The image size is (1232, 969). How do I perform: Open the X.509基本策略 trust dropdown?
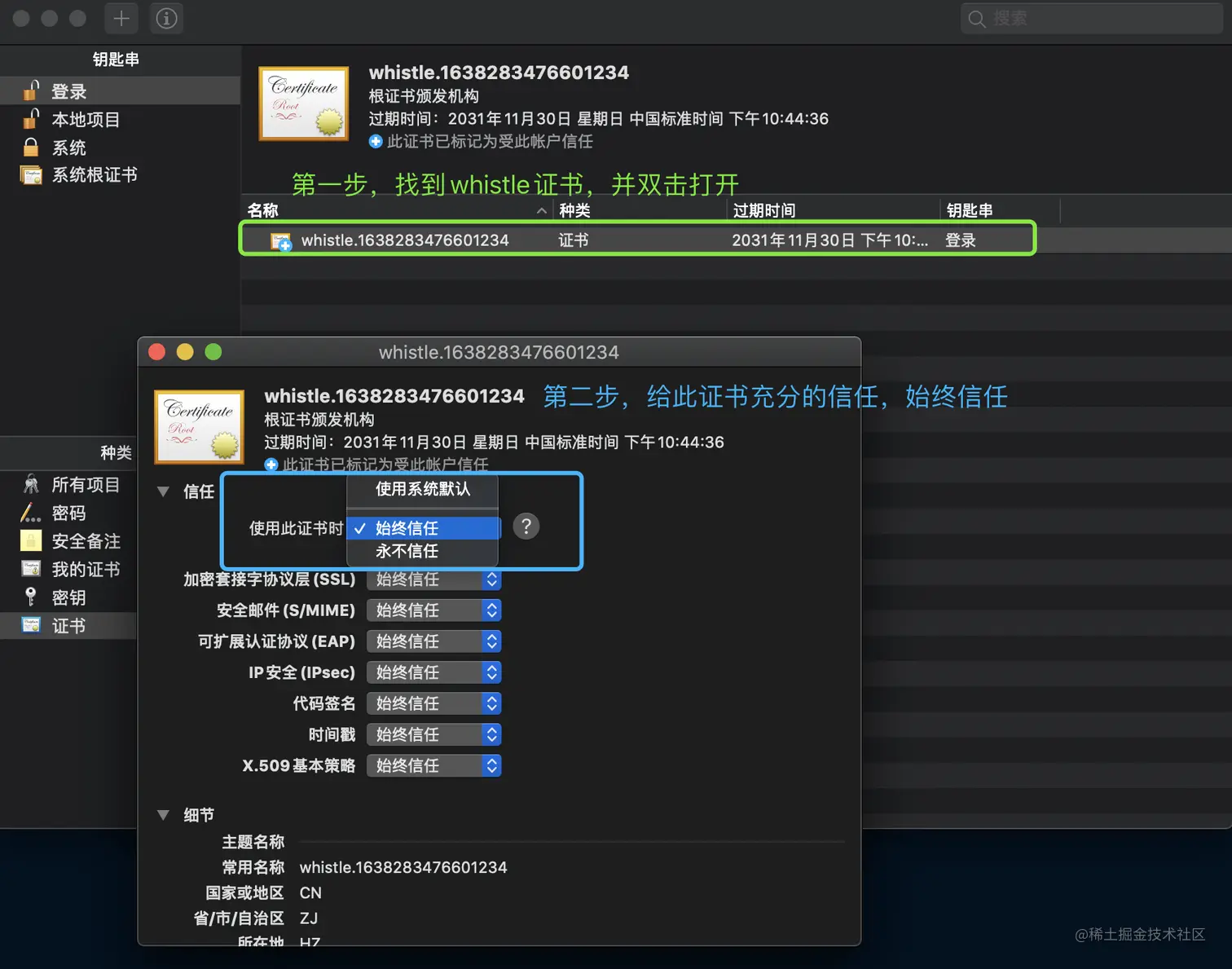pos(433,765)
